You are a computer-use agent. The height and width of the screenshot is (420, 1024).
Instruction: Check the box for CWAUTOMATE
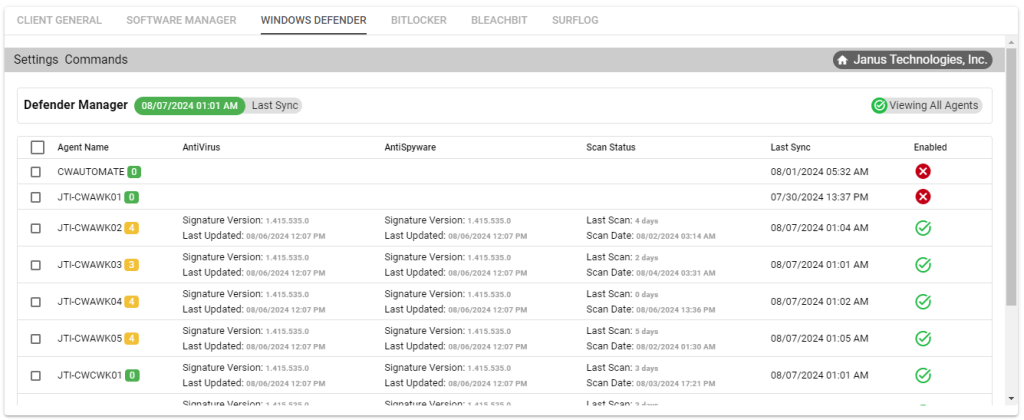point(36,172)
